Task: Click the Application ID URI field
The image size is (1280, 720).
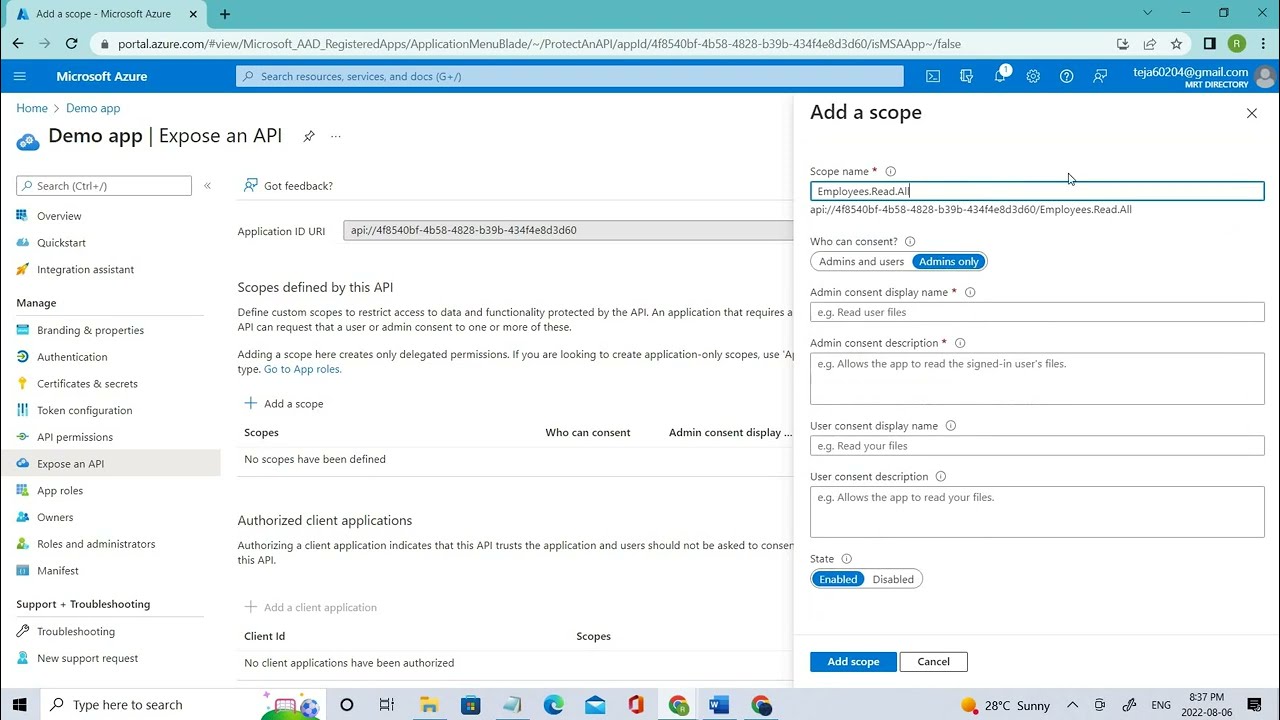Action: [568, 230]
